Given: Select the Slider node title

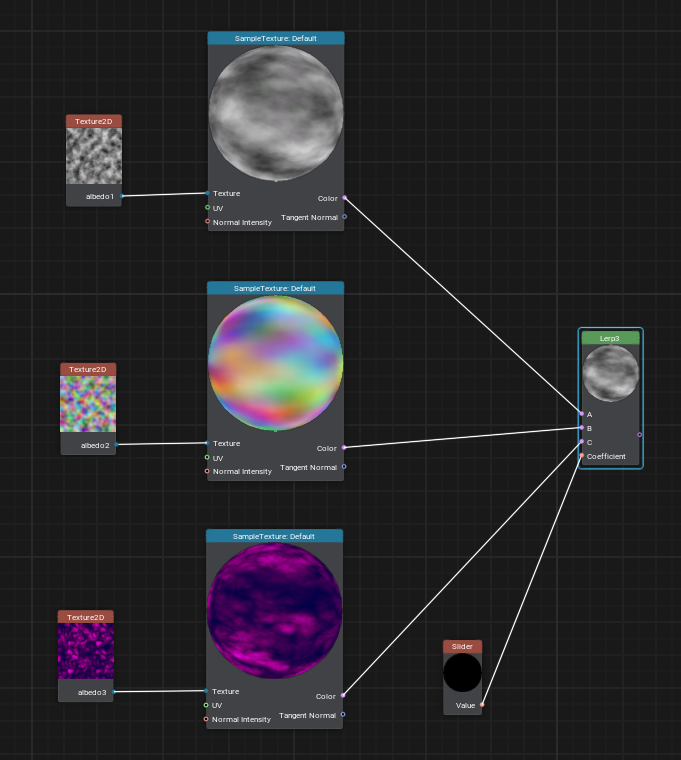Looking at the screenshot, I should pyautogui.click(x=462, y=646).
